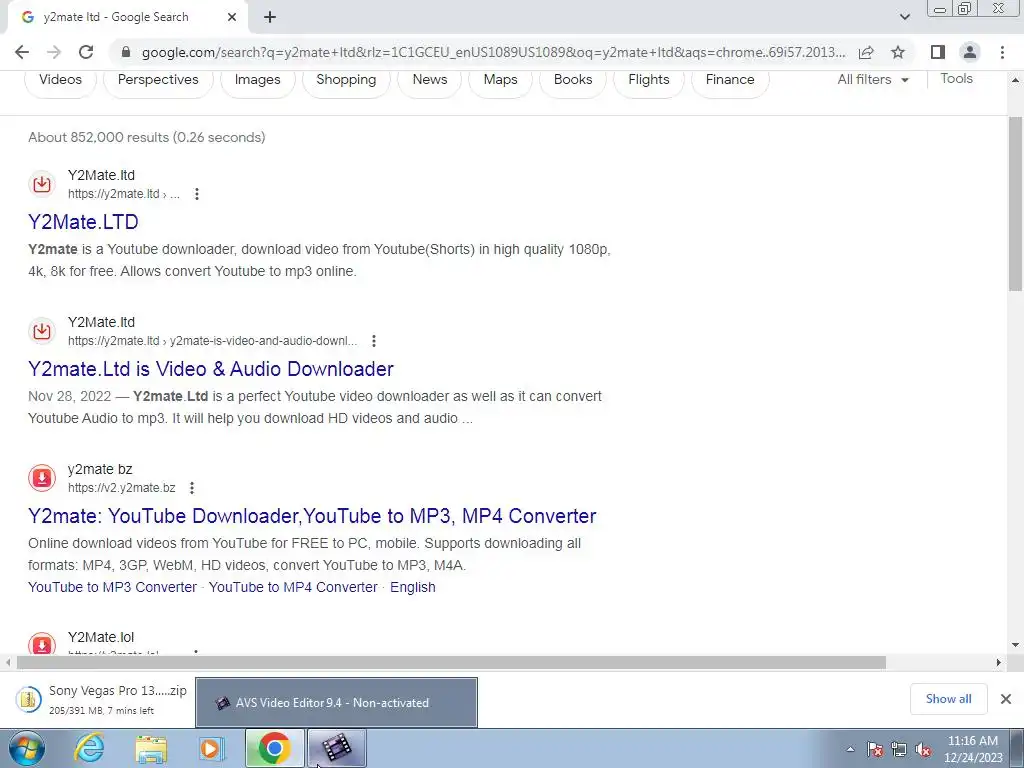
Task: Open the network tray icon
Action: point(899,750)
